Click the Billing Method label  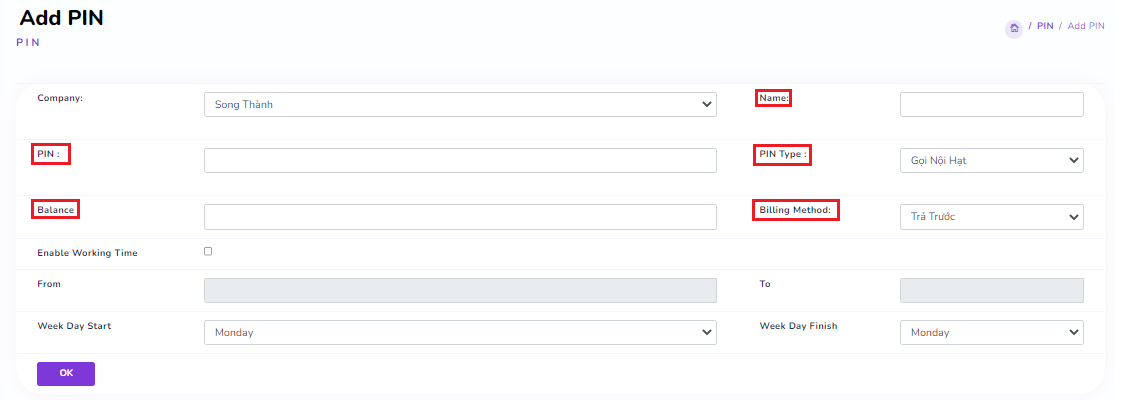[796, 210]
